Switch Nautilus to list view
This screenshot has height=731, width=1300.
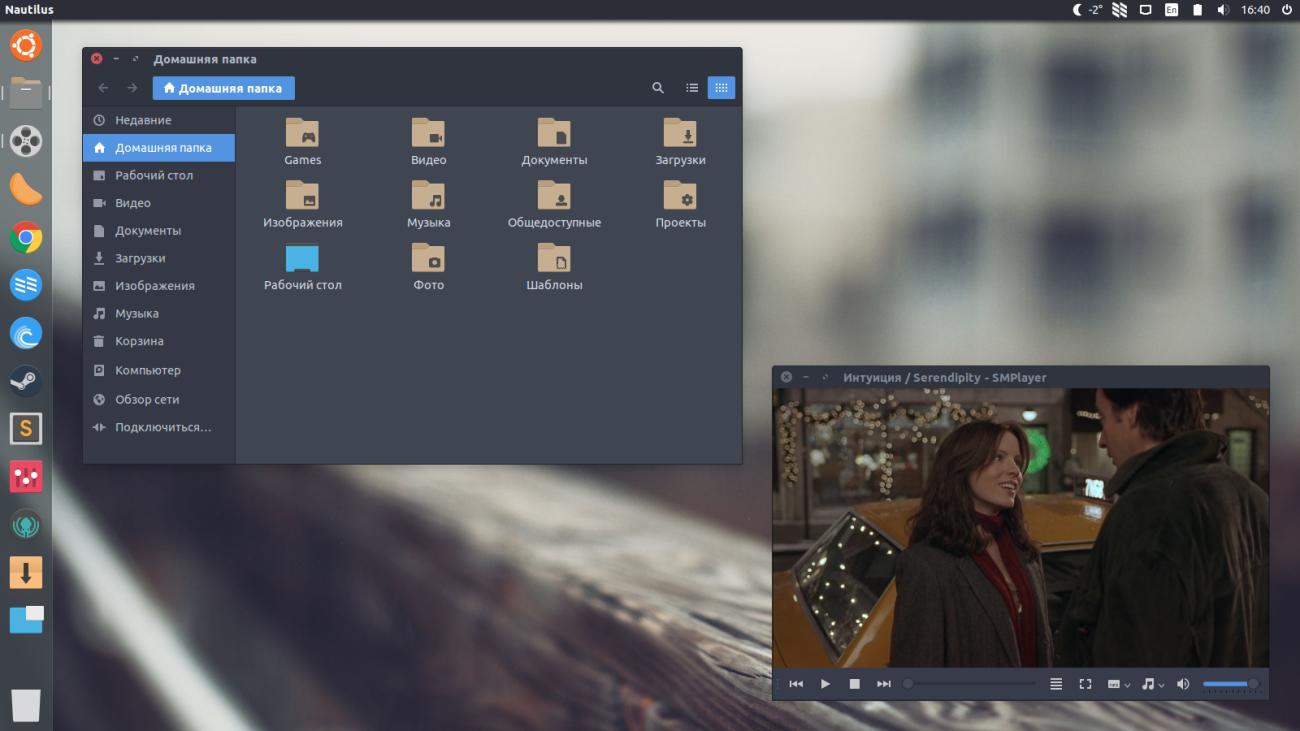click(x=692, y=88)
